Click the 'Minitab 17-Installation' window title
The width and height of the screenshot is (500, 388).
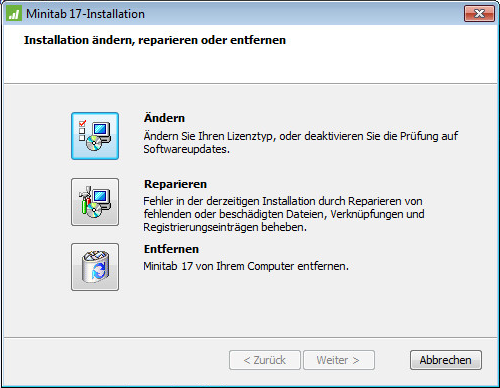85,14
